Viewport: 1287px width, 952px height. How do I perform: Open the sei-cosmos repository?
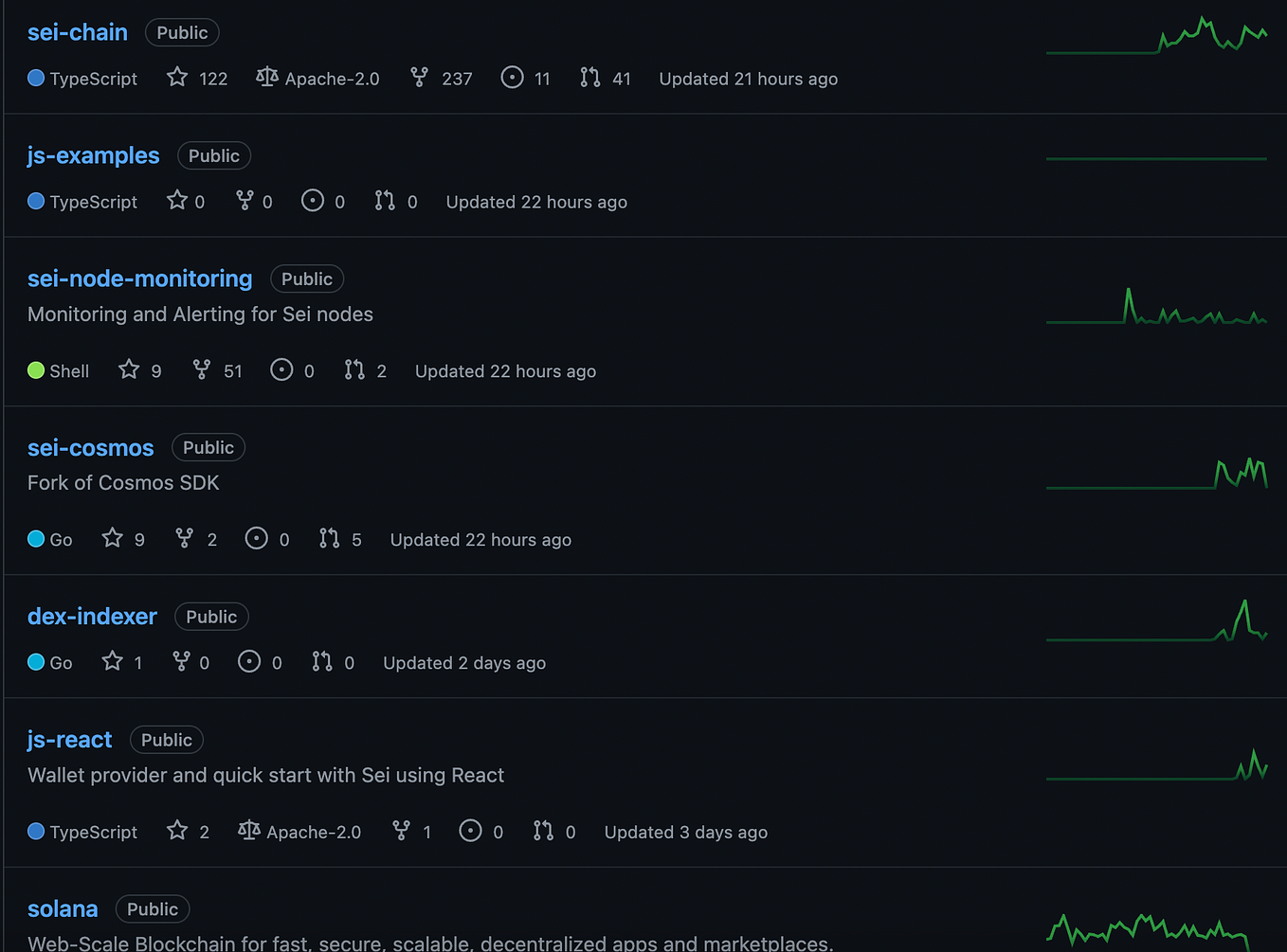(90, 447)
